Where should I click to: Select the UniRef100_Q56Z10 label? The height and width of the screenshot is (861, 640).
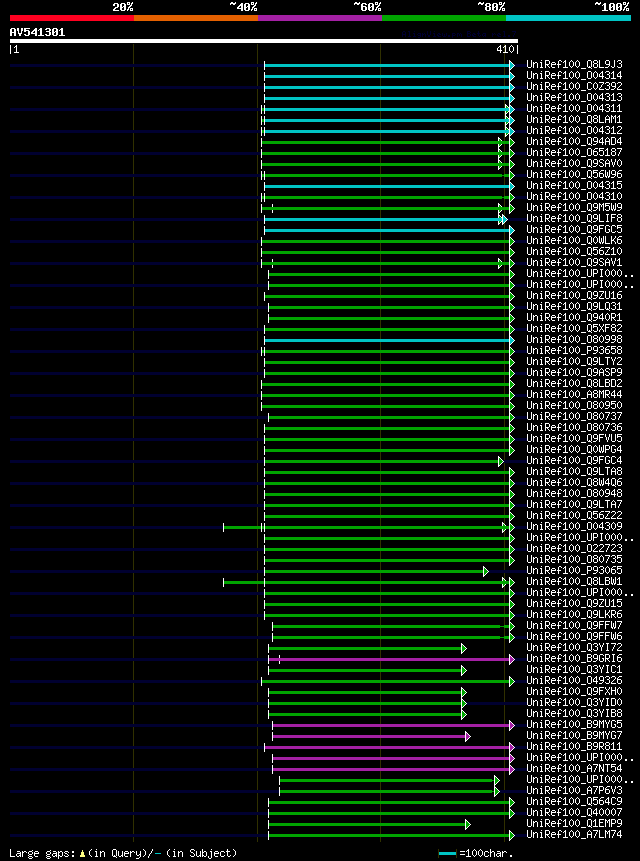tap(574, 251)
